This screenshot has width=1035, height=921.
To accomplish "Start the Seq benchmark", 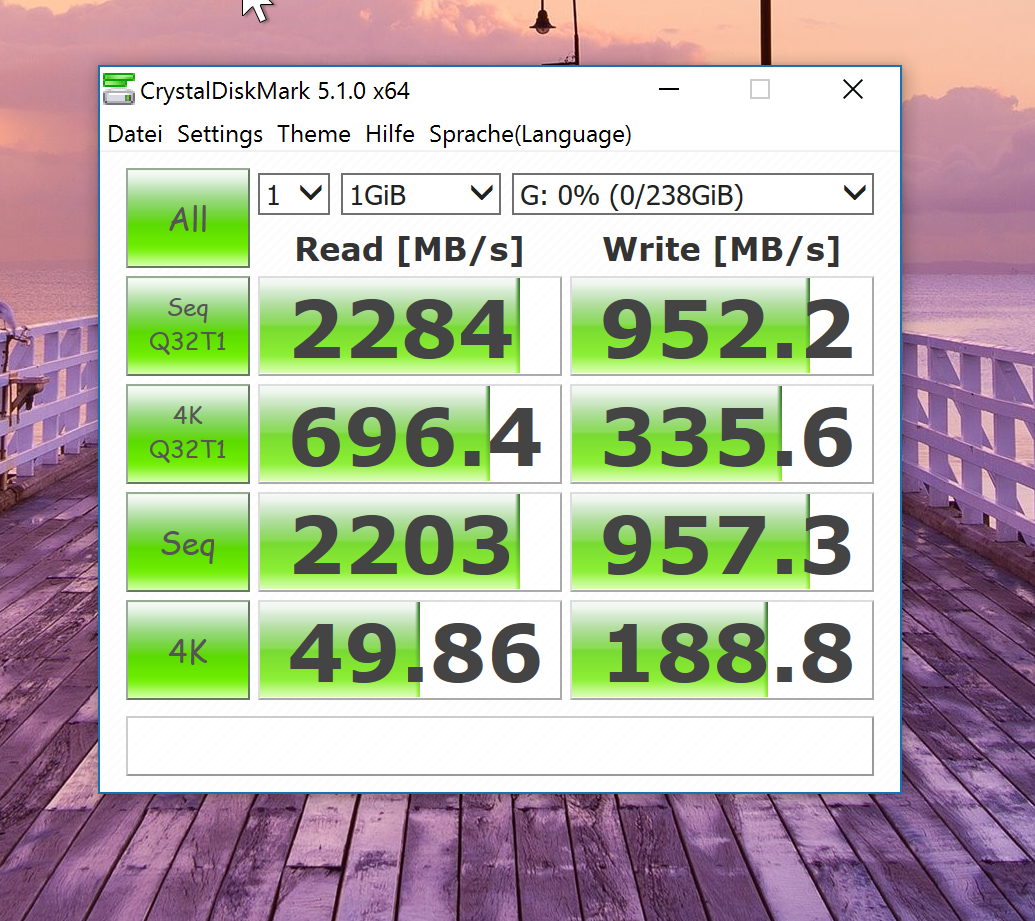I will pyautogui.click(x=188, y=542).
